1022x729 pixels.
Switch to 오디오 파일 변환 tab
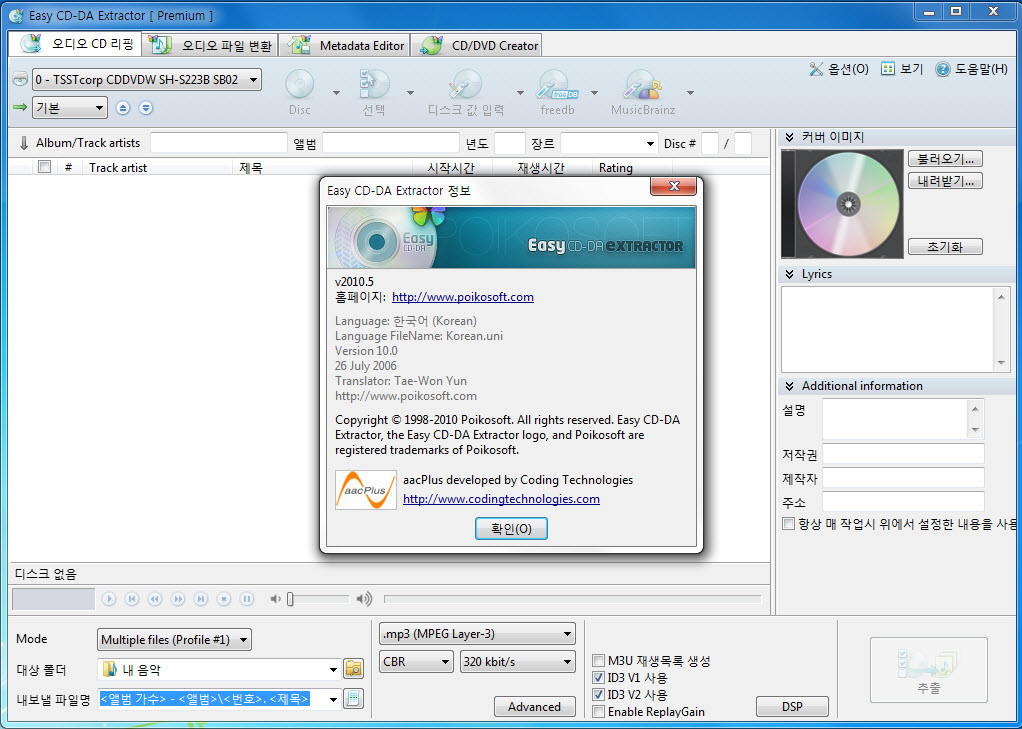[x=211, y=46]
